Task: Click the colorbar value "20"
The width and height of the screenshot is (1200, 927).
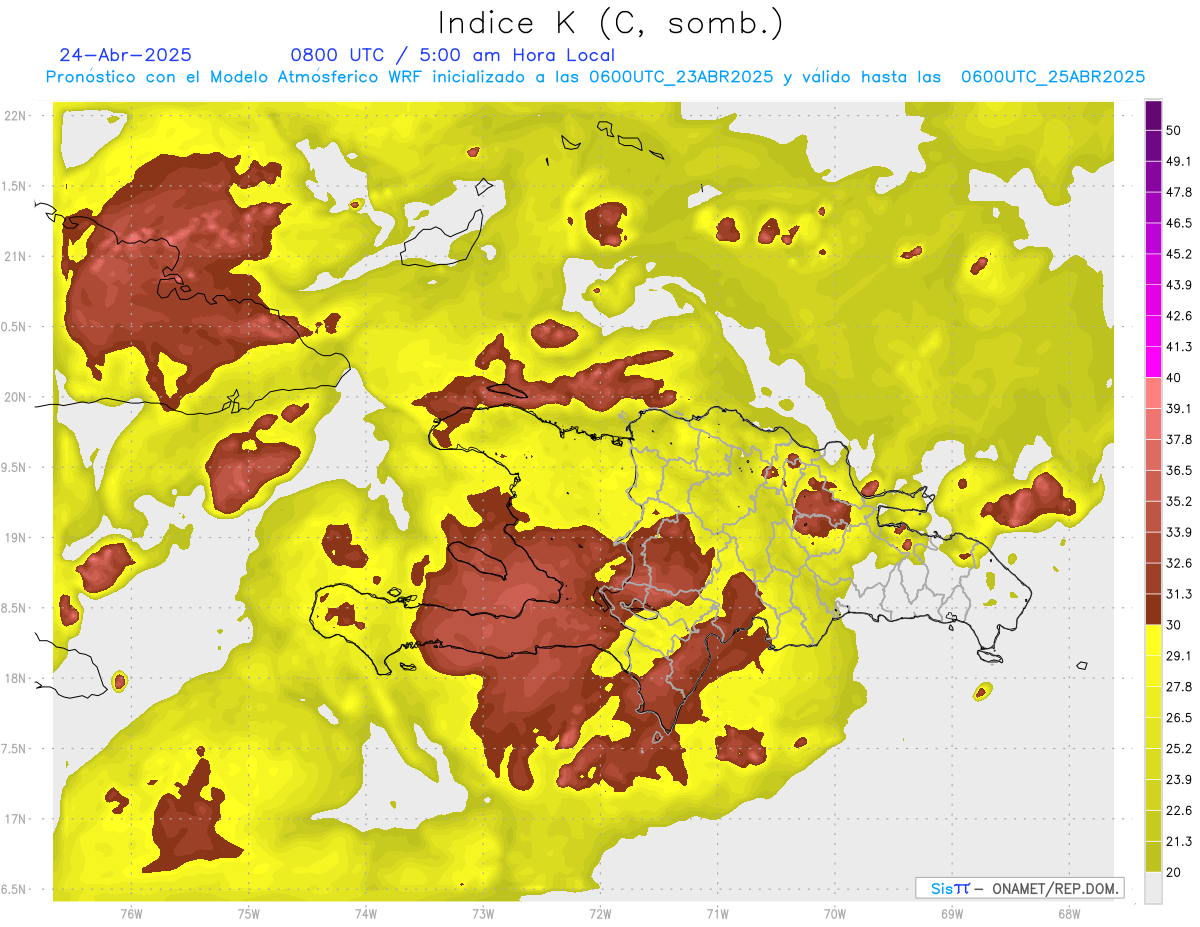Action: coord(1174,872)
